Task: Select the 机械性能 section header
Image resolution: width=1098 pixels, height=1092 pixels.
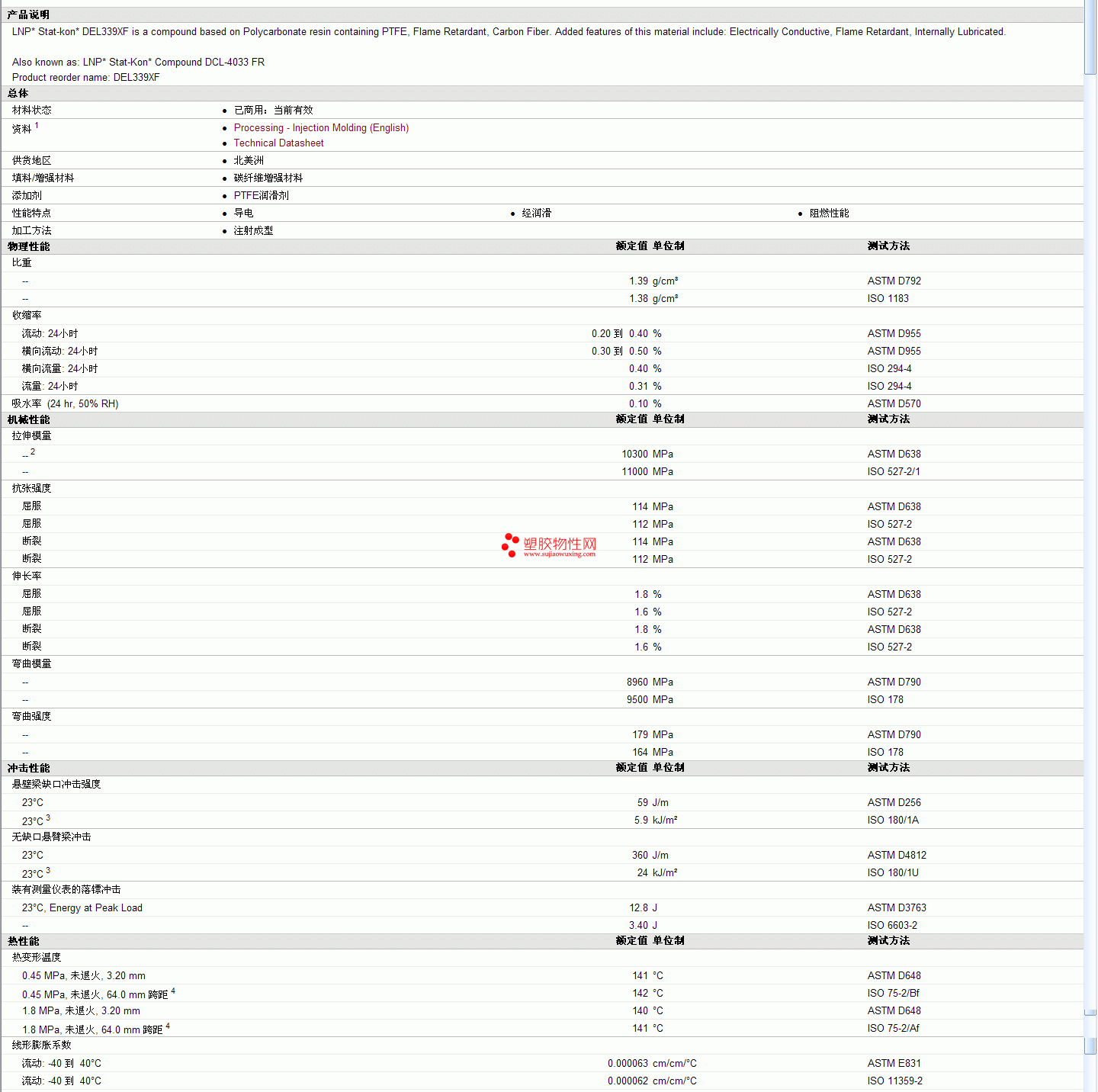Action: point(28,419)
